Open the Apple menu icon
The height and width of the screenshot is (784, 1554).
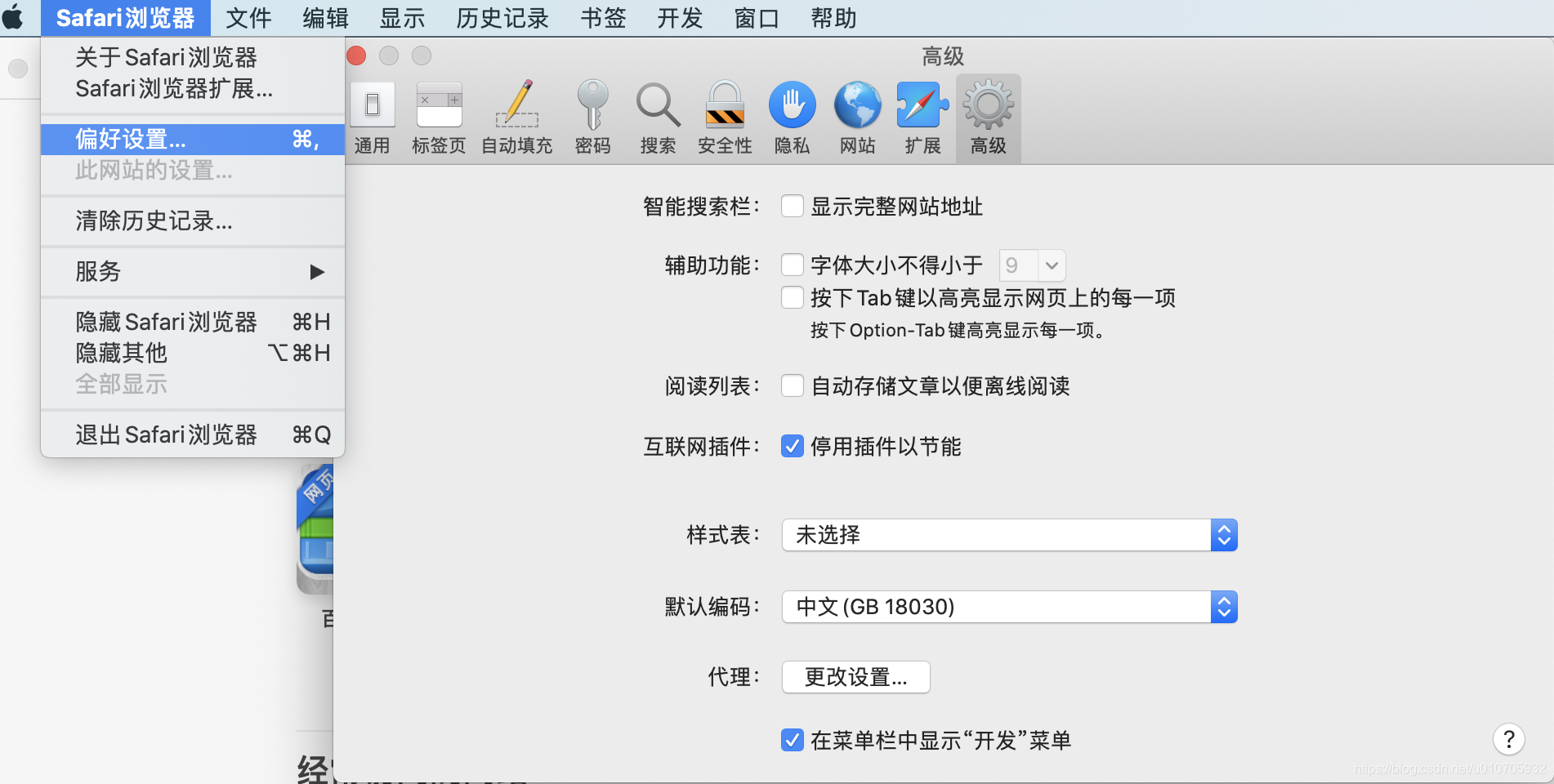pos(14,17)
